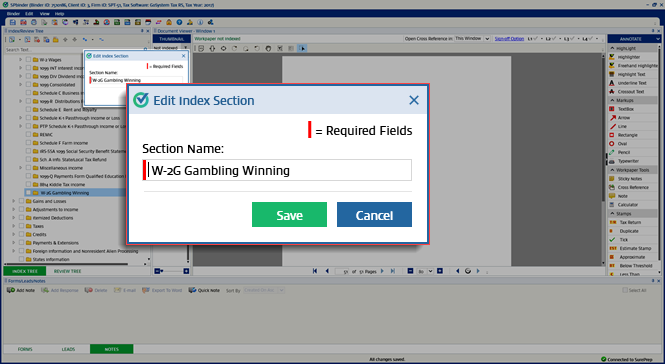Click the house icon in main toolbar

click(169, 22)
